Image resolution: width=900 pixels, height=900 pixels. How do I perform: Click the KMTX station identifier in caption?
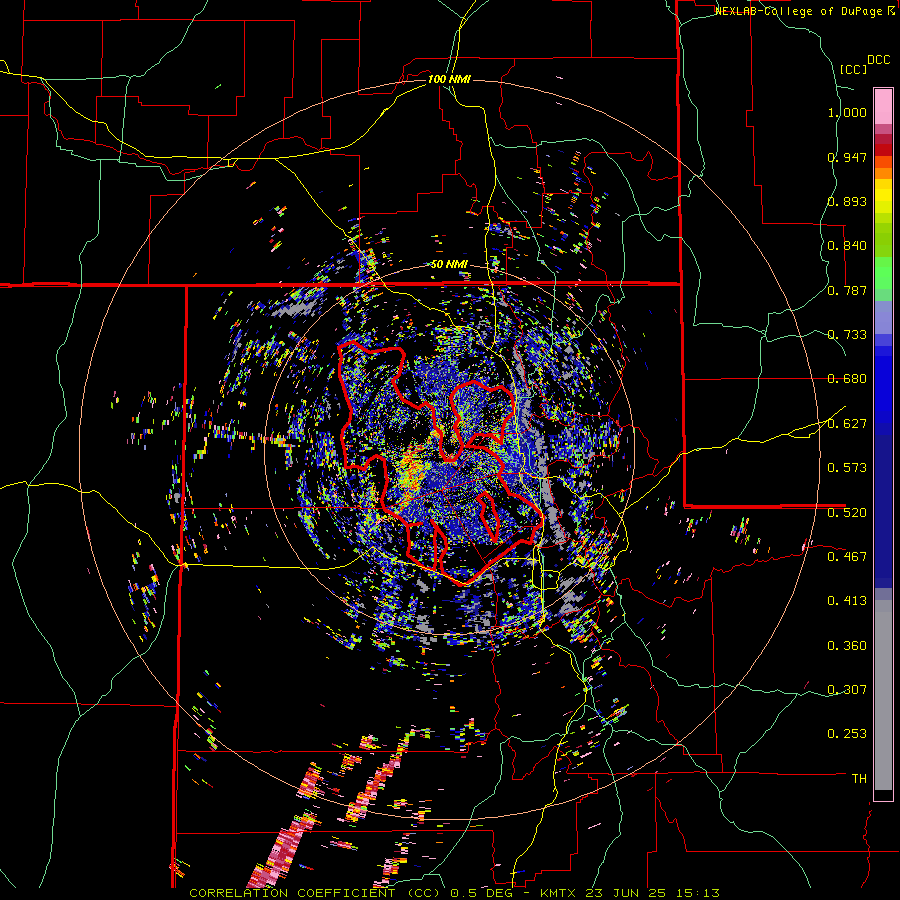pyautogui.click(x=560, y=893)
